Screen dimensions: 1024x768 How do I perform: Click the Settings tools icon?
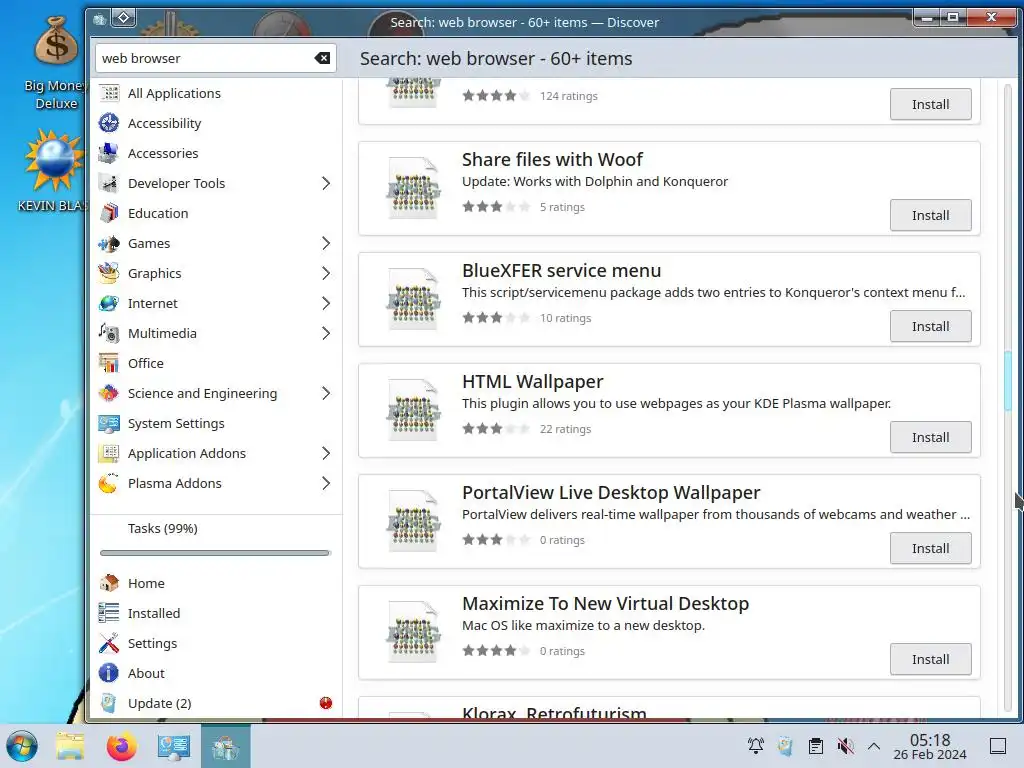coord(109,643)
